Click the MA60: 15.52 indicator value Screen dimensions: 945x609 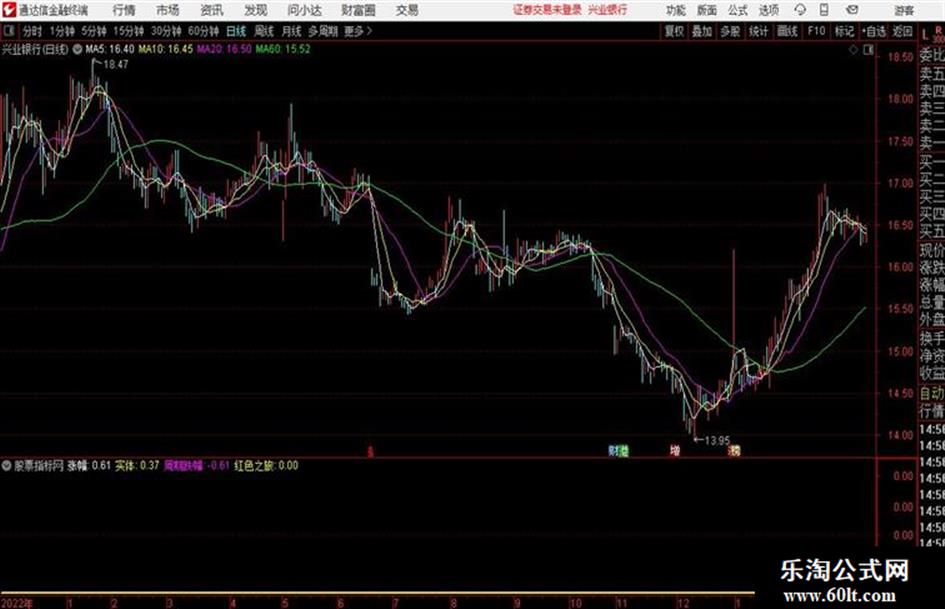(283, 49)
